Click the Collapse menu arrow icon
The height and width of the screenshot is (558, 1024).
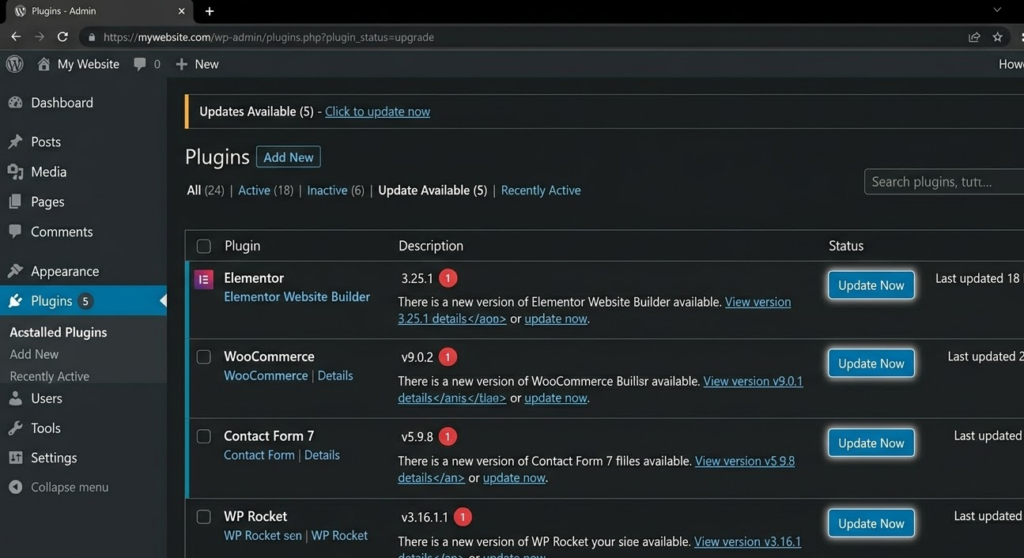[15, 488]
